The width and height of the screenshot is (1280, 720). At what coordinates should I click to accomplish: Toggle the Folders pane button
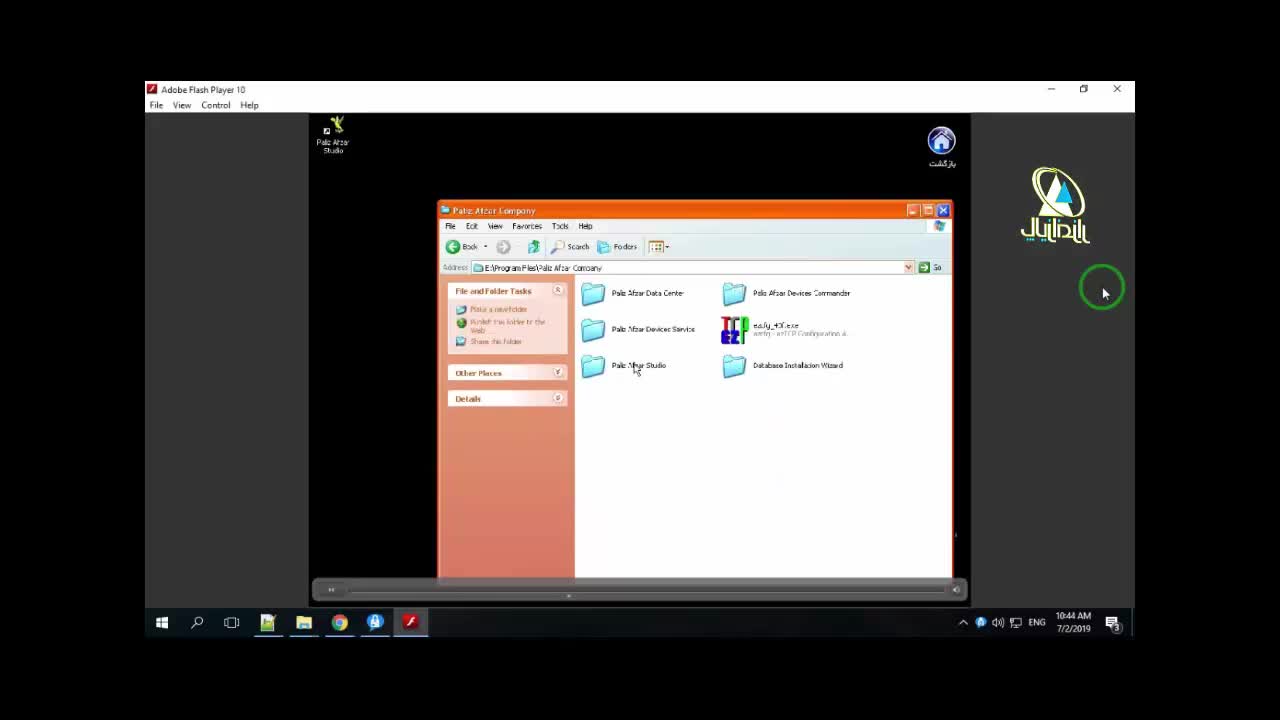[618, 247]
